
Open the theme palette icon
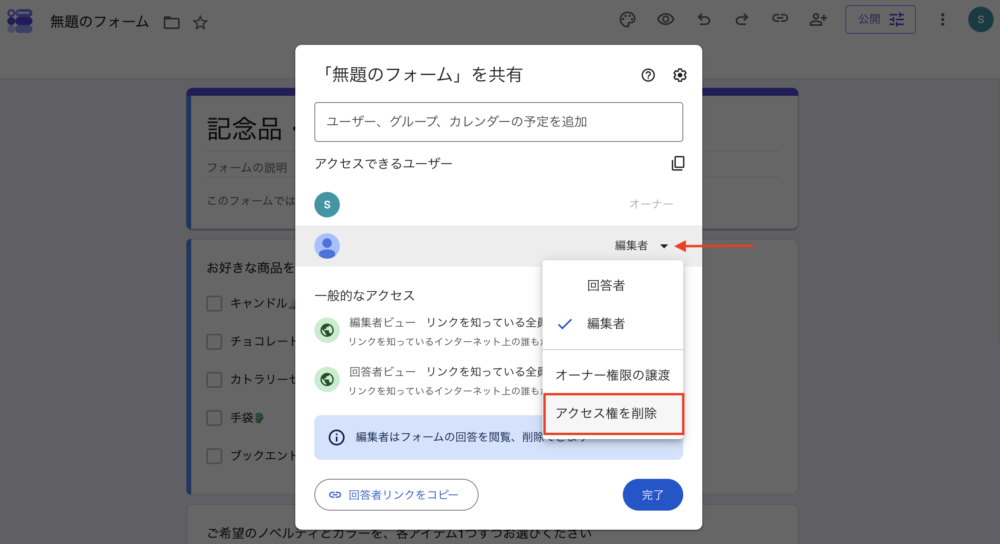point(628,20)
